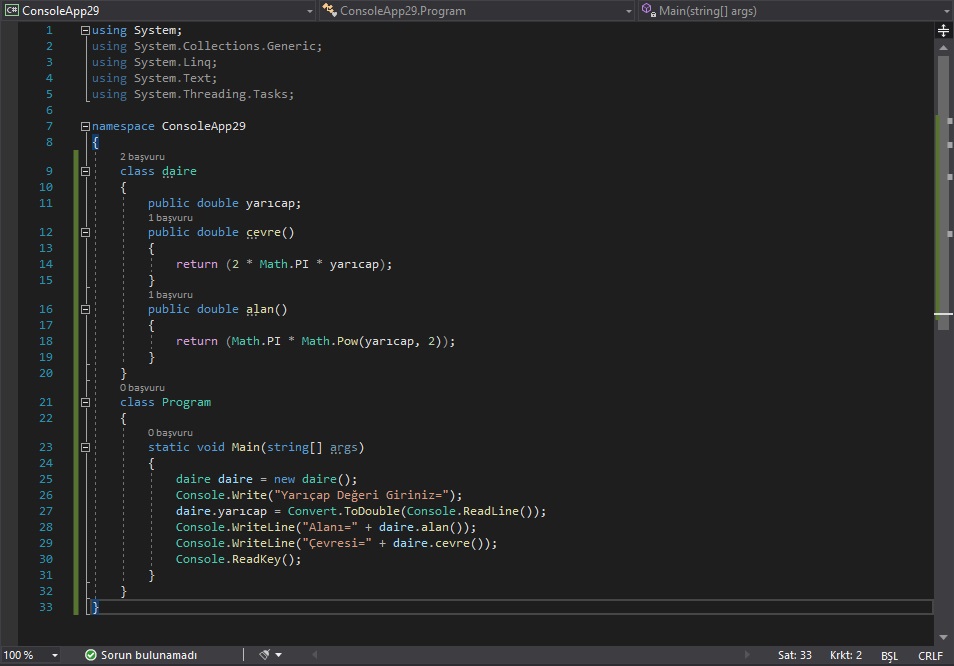Screen dimensions: 954x666
Task: Collapse the alan() method block
Action: pyautogui.click(x=85, y=310)
